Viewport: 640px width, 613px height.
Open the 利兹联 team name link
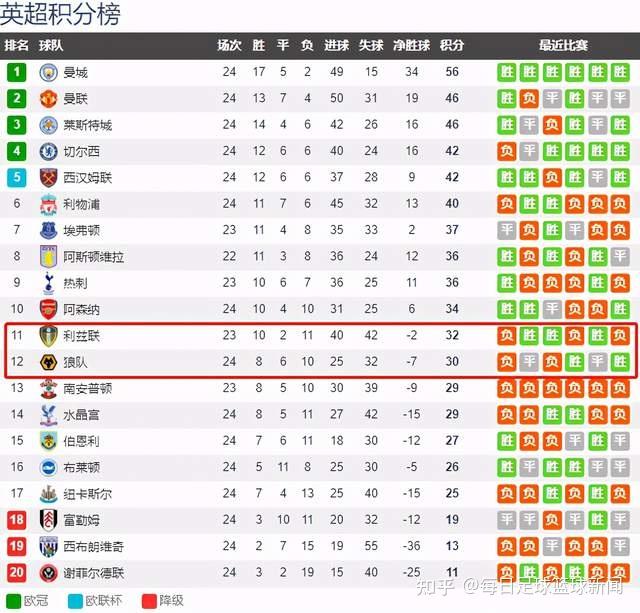point(82,336)
